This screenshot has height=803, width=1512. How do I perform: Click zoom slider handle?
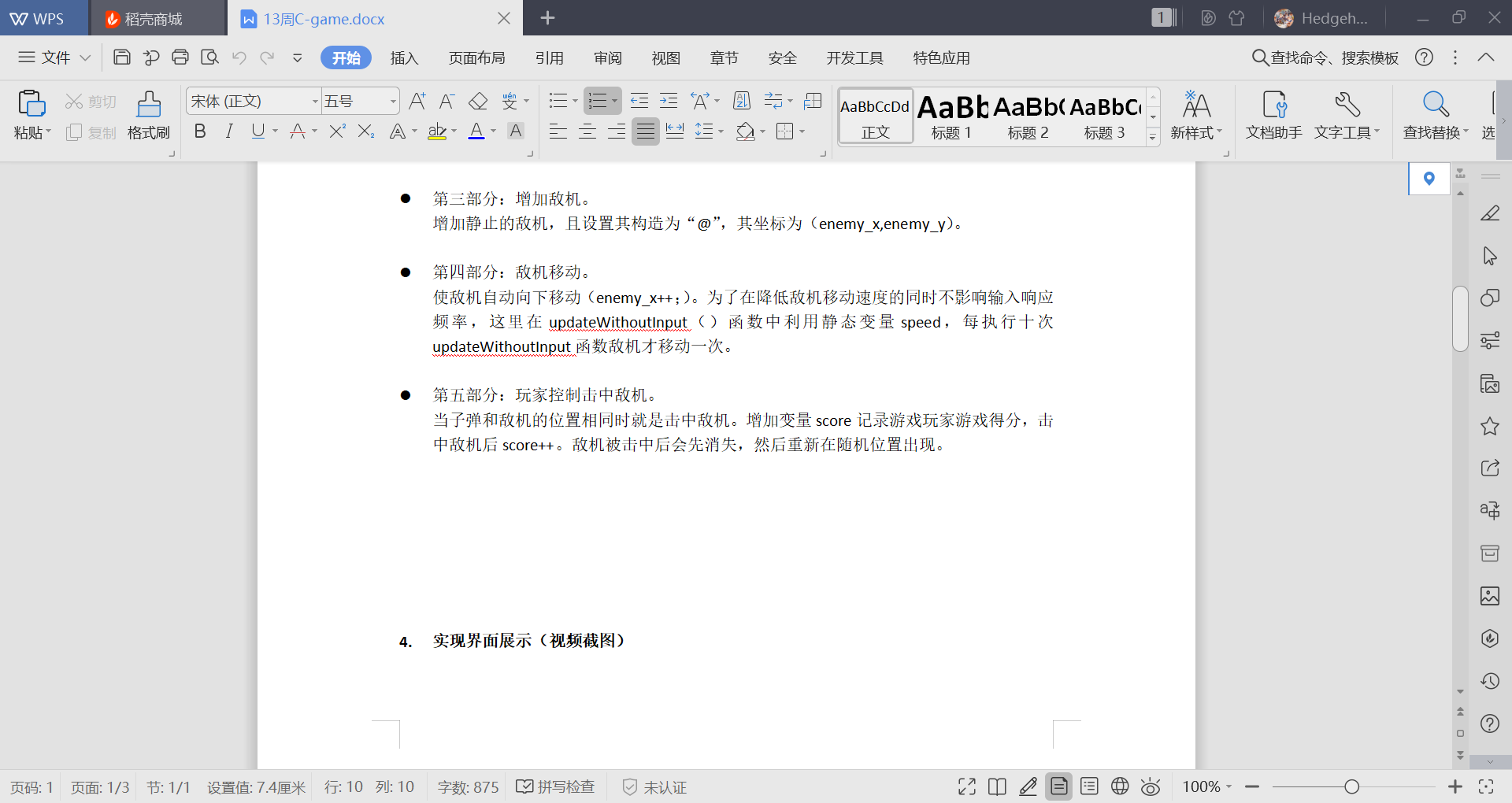pos(1352,786)
